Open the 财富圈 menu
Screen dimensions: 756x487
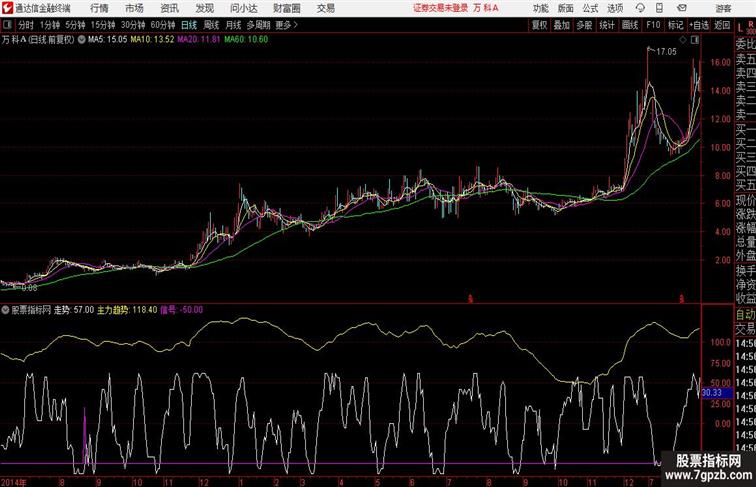(286, 8)
